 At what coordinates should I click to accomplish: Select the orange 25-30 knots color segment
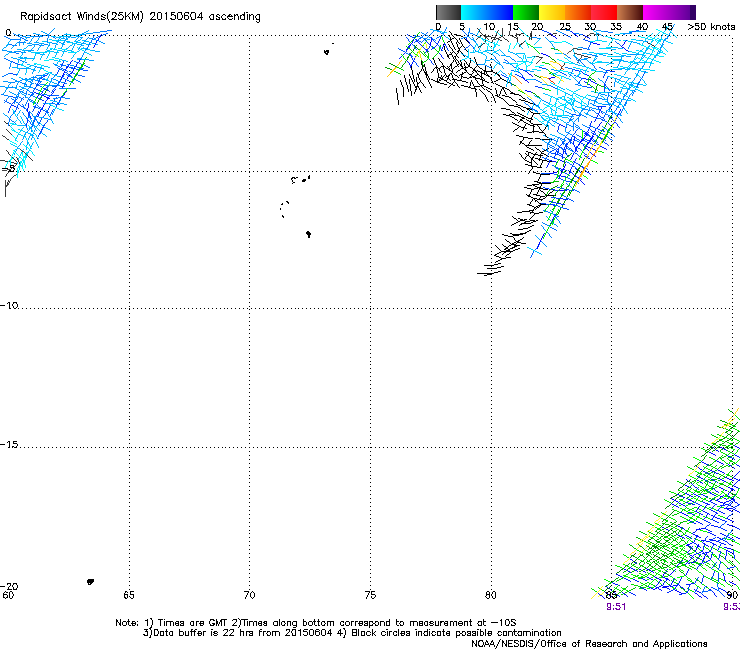point(578,12)
